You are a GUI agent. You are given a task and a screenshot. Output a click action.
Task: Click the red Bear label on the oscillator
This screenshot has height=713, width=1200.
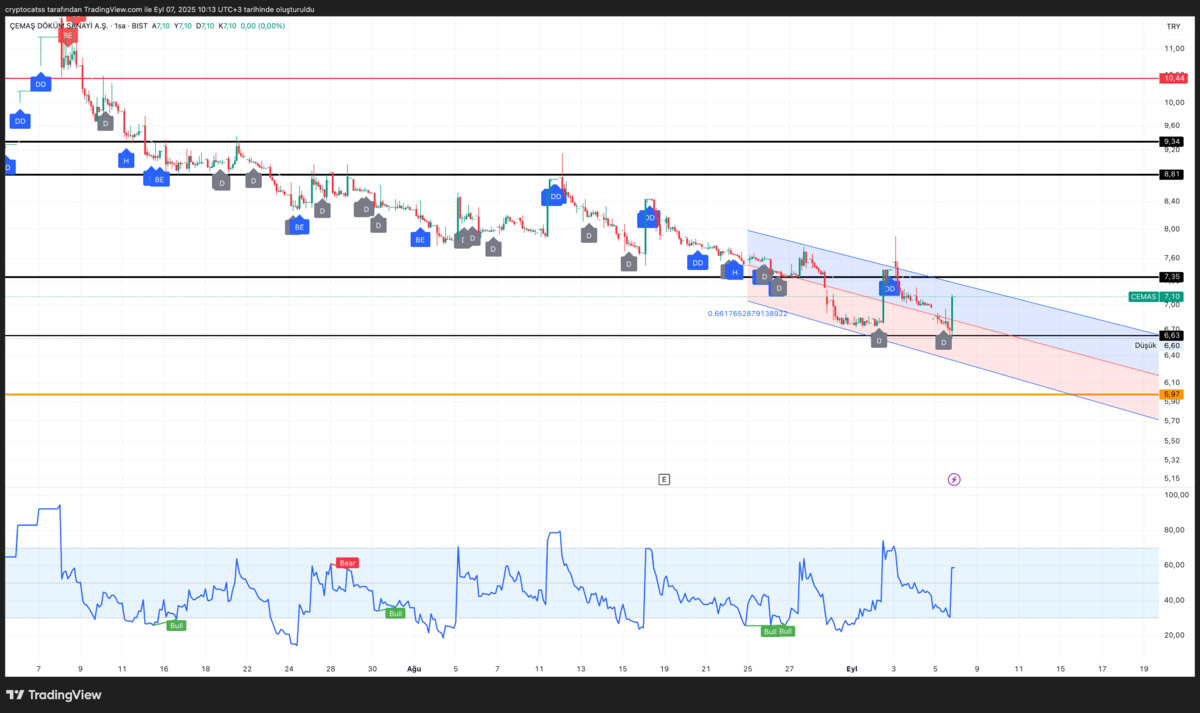(x=347, y=563)
